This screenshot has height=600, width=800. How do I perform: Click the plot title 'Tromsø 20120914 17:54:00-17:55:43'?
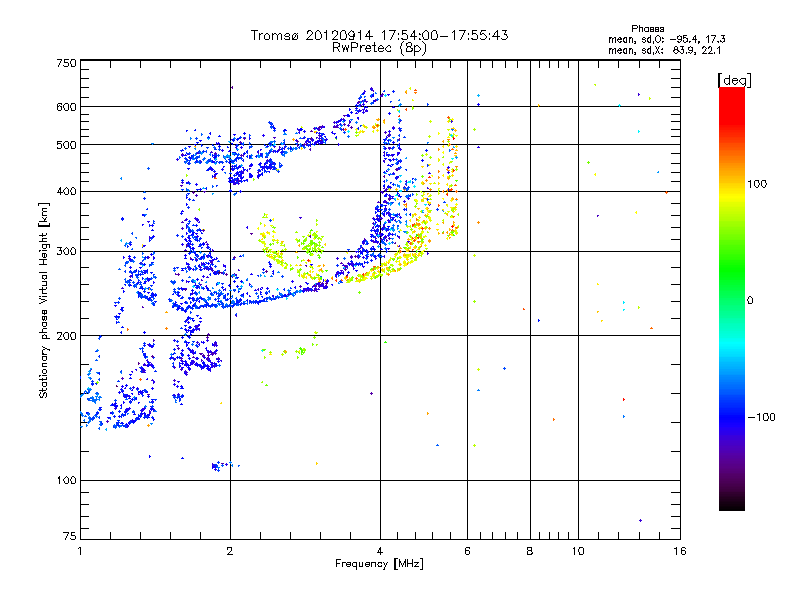379,35
